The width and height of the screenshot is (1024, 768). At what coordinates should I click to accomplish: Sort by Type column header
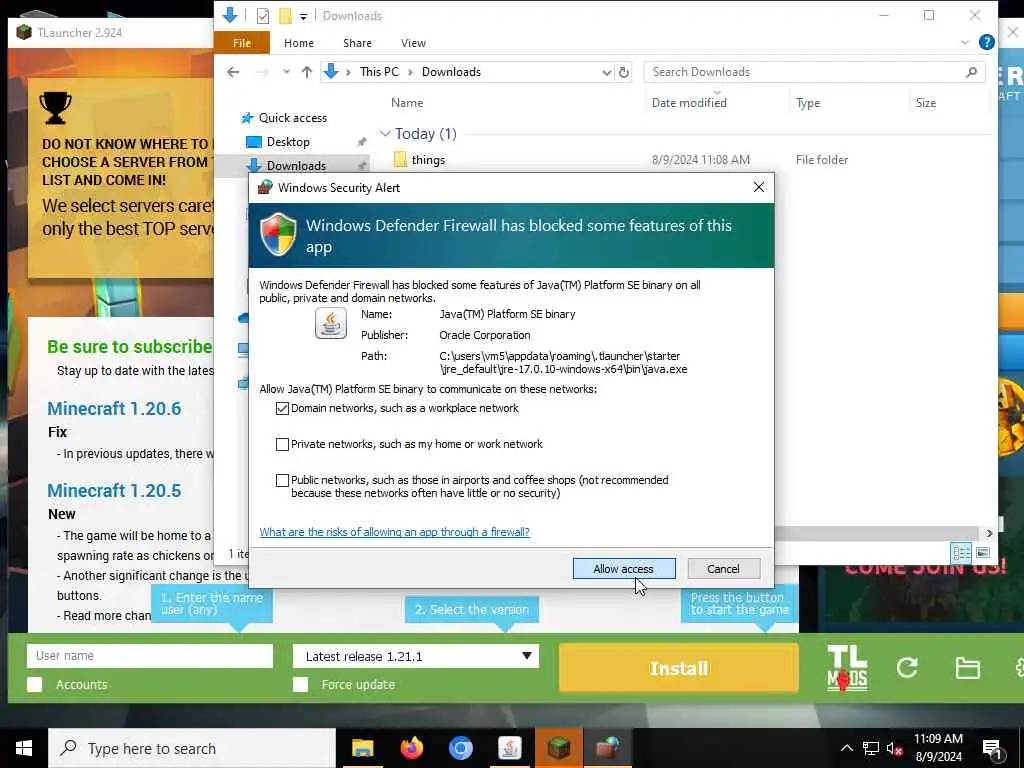pos(807,103)
